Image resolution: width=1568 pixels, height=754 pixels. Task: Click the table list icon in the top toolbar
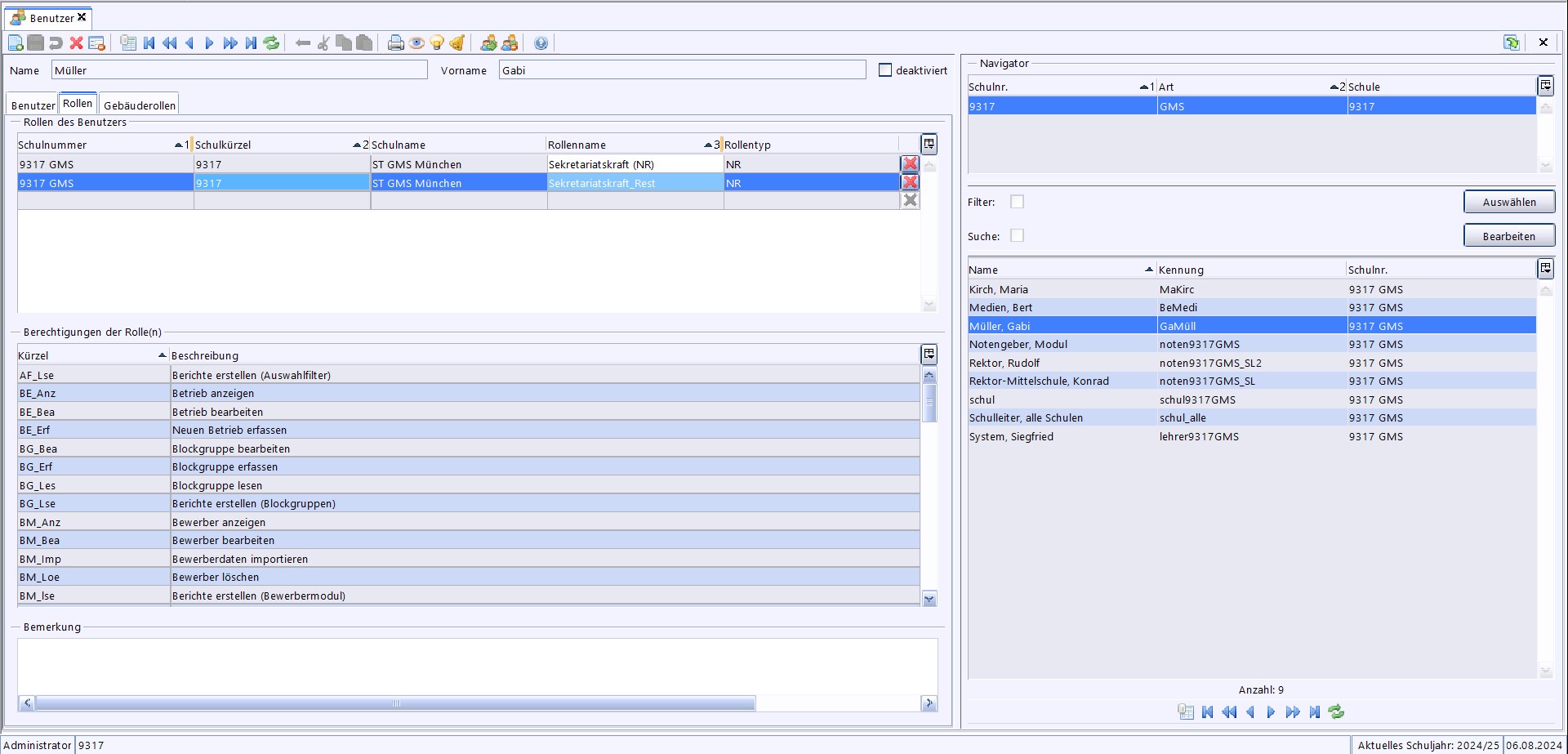(128, 43)
